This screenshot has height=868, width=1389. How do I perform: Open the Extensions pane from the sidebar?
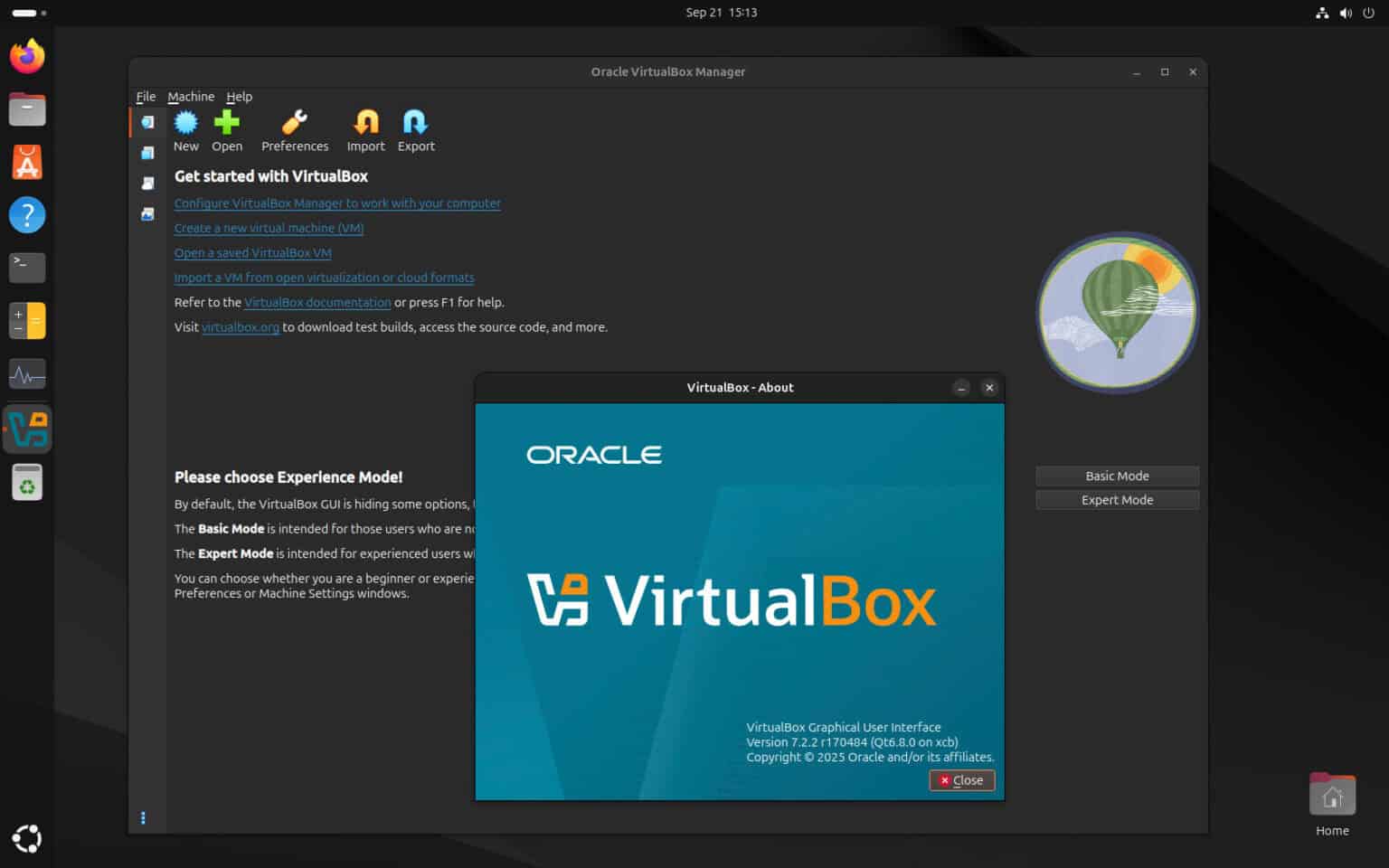click(147, 152)
